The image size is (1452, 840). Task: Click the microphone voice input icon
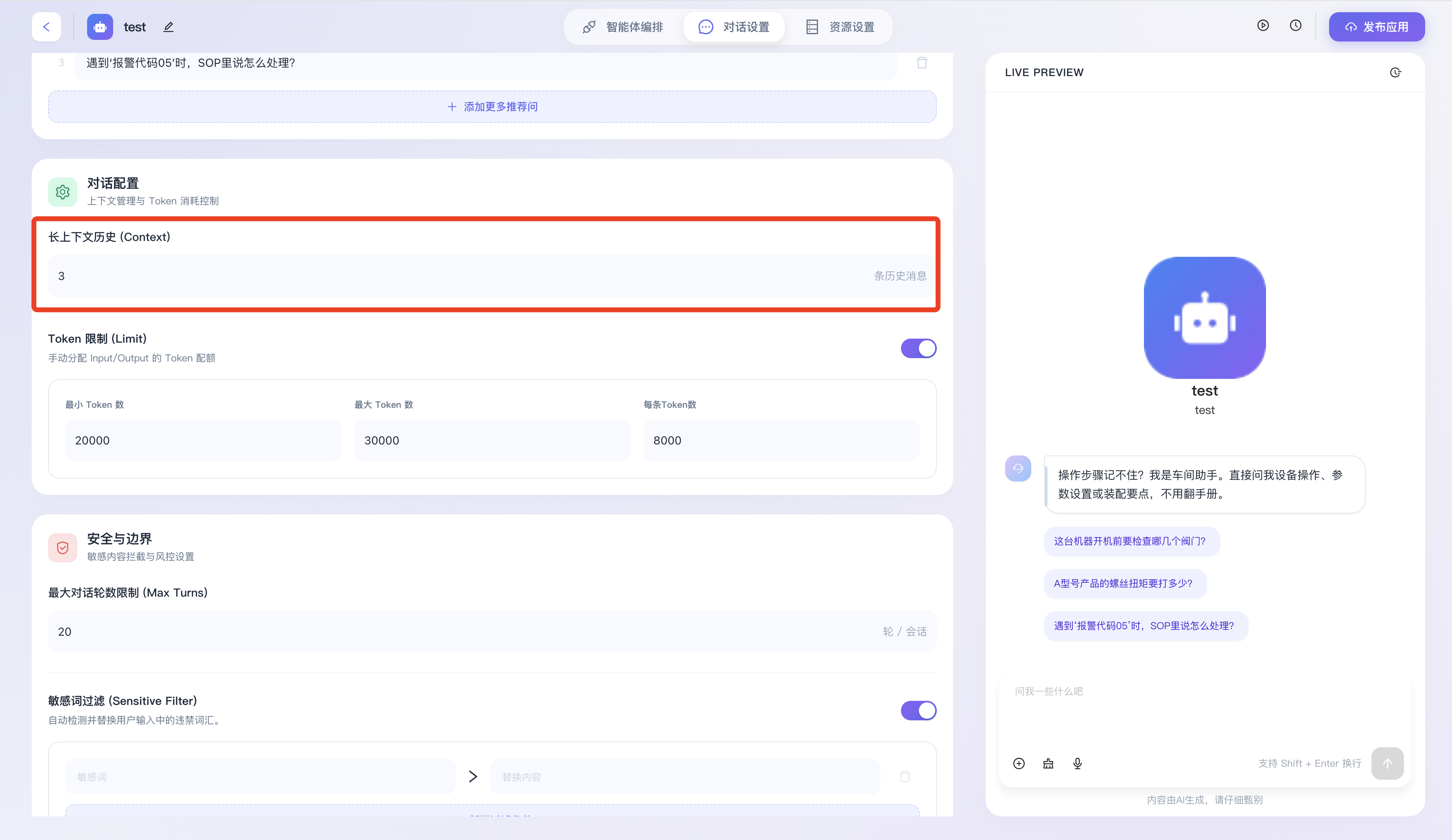1078,763
